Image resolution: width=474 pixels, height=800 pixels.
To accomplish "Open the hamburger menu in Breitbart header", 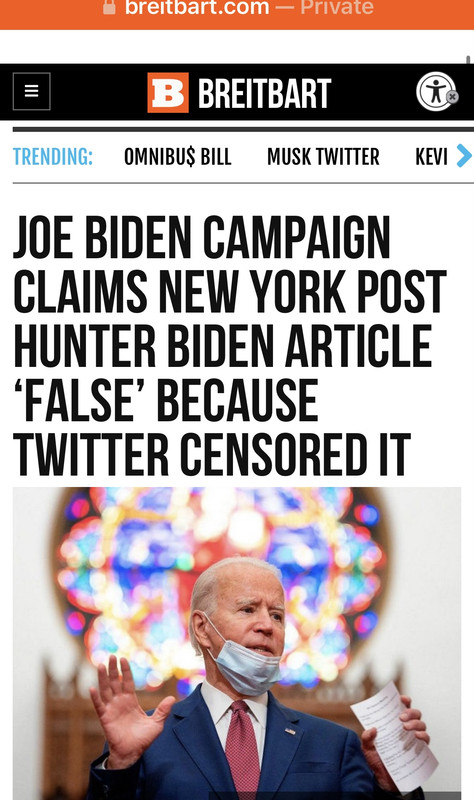I will 32,91.
